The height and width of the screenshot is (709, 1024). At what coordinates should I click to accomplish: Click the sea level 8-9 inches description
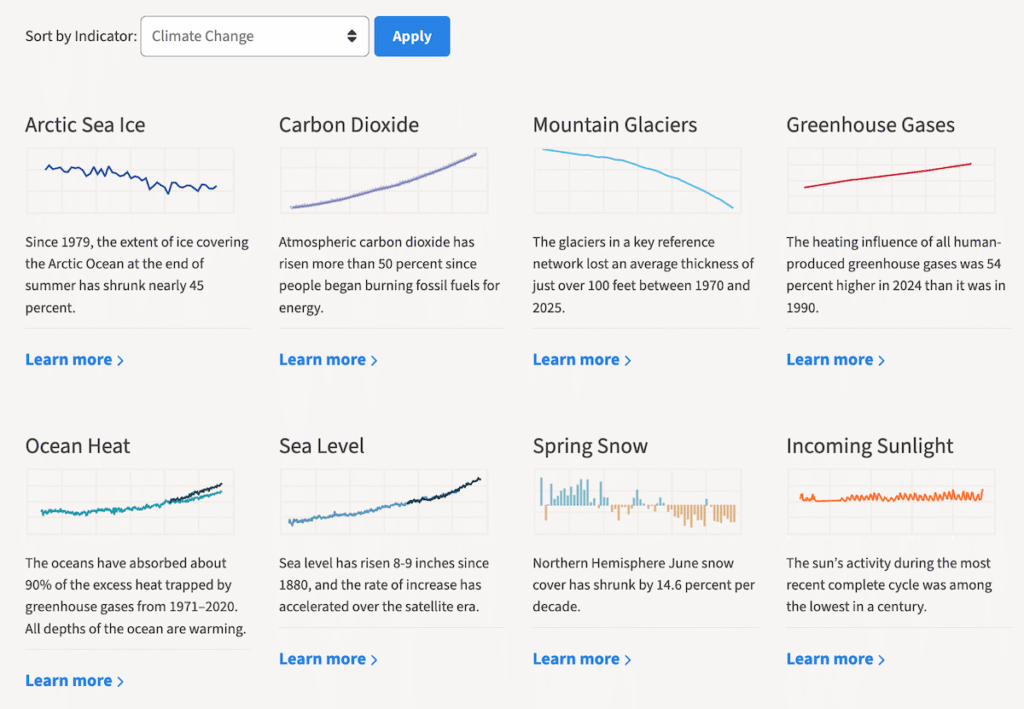click(384, 585)
